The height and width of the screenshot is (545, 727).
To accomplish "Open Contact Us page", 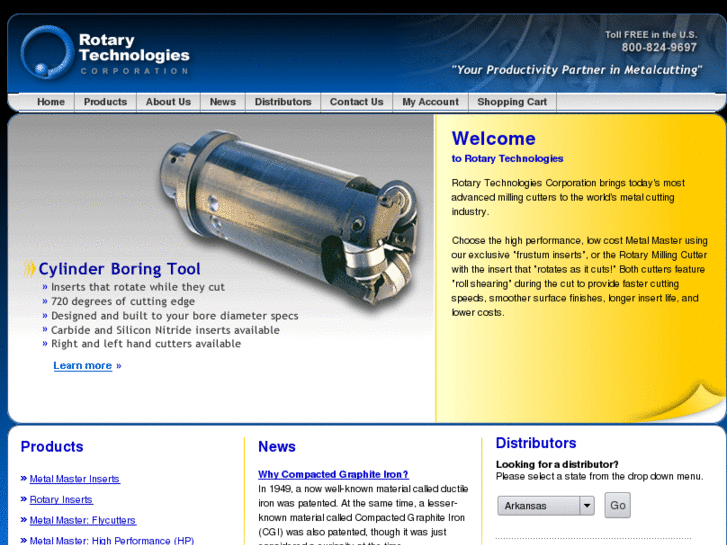I will (357, 102).
